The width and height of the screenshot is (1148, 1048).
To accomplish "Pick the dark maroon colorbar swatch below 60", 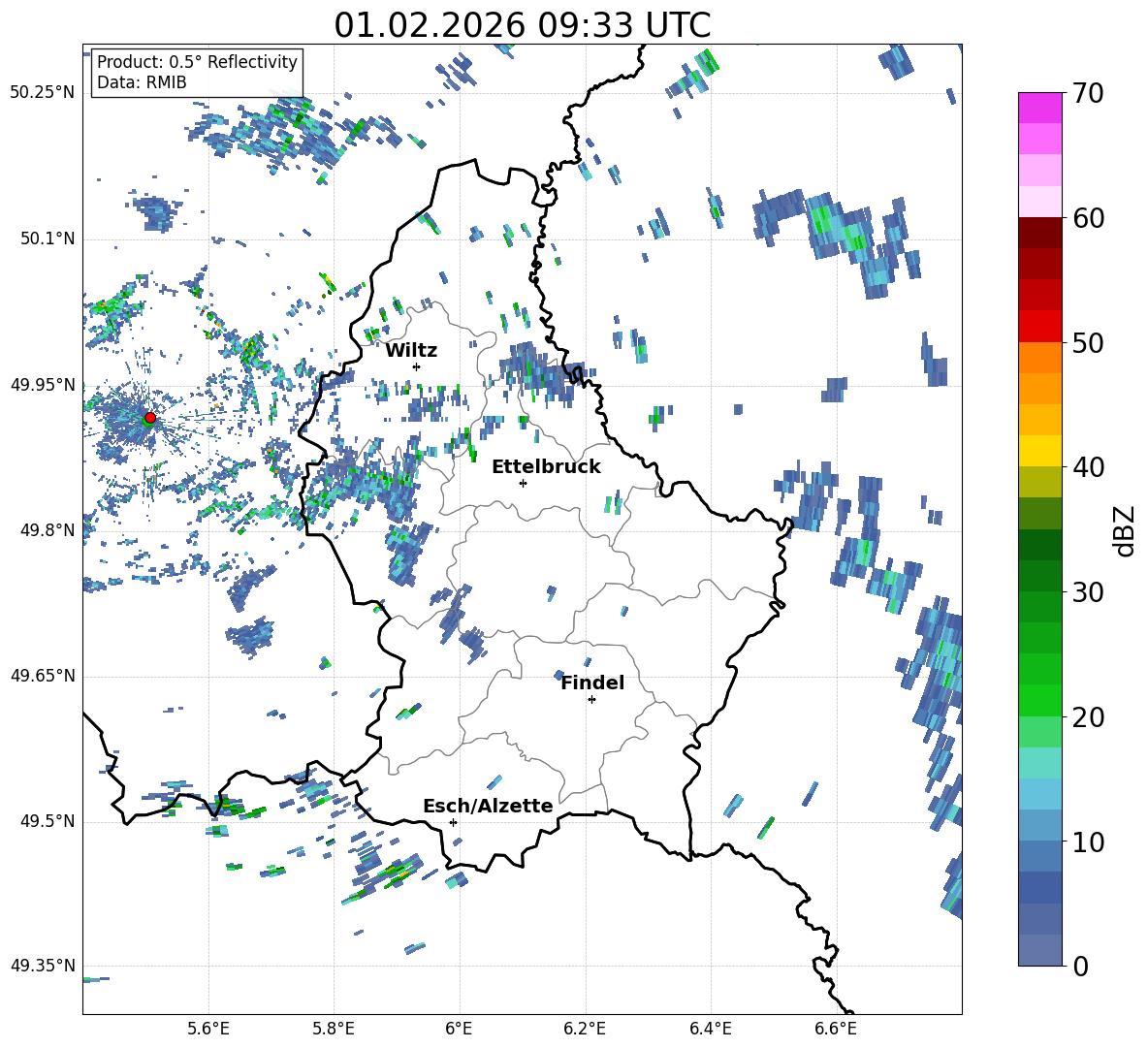I will click(x=1039, y=233).
